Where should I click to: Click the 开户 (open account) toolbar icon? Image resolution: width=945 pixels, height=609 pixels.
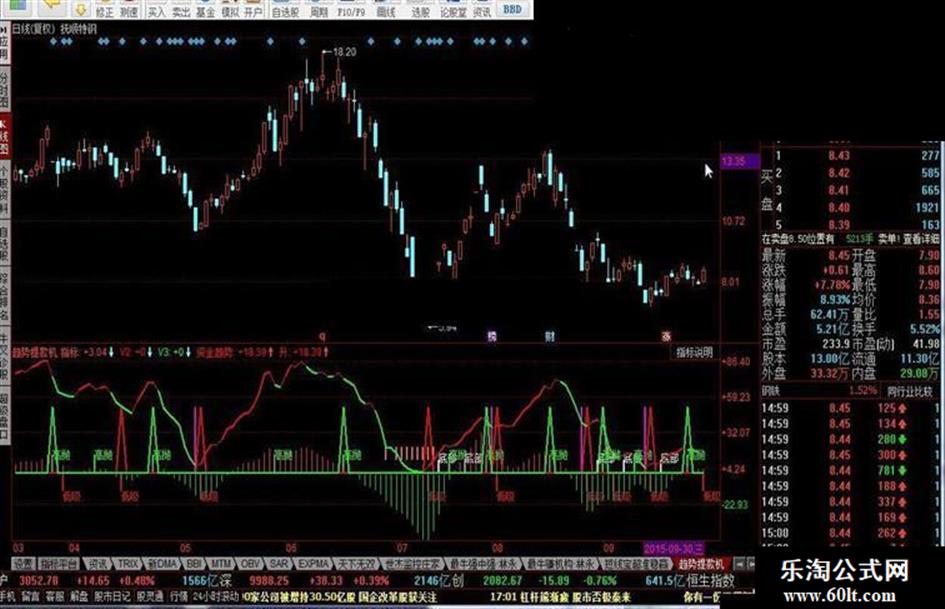[253, 9]
